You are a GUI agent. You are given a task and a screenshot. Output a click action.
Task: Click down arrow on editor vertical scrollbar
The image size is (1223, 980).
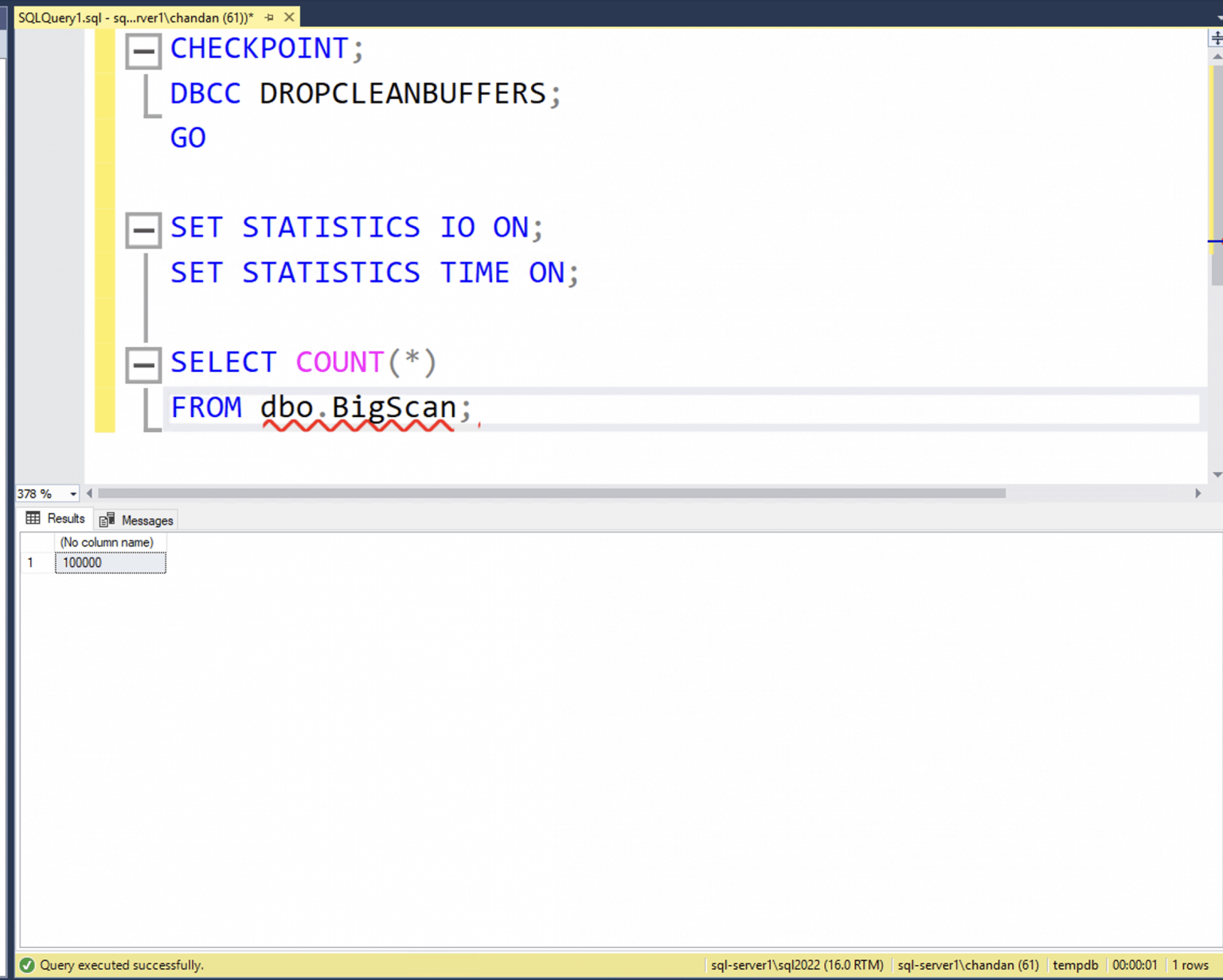pos(1216,474)
